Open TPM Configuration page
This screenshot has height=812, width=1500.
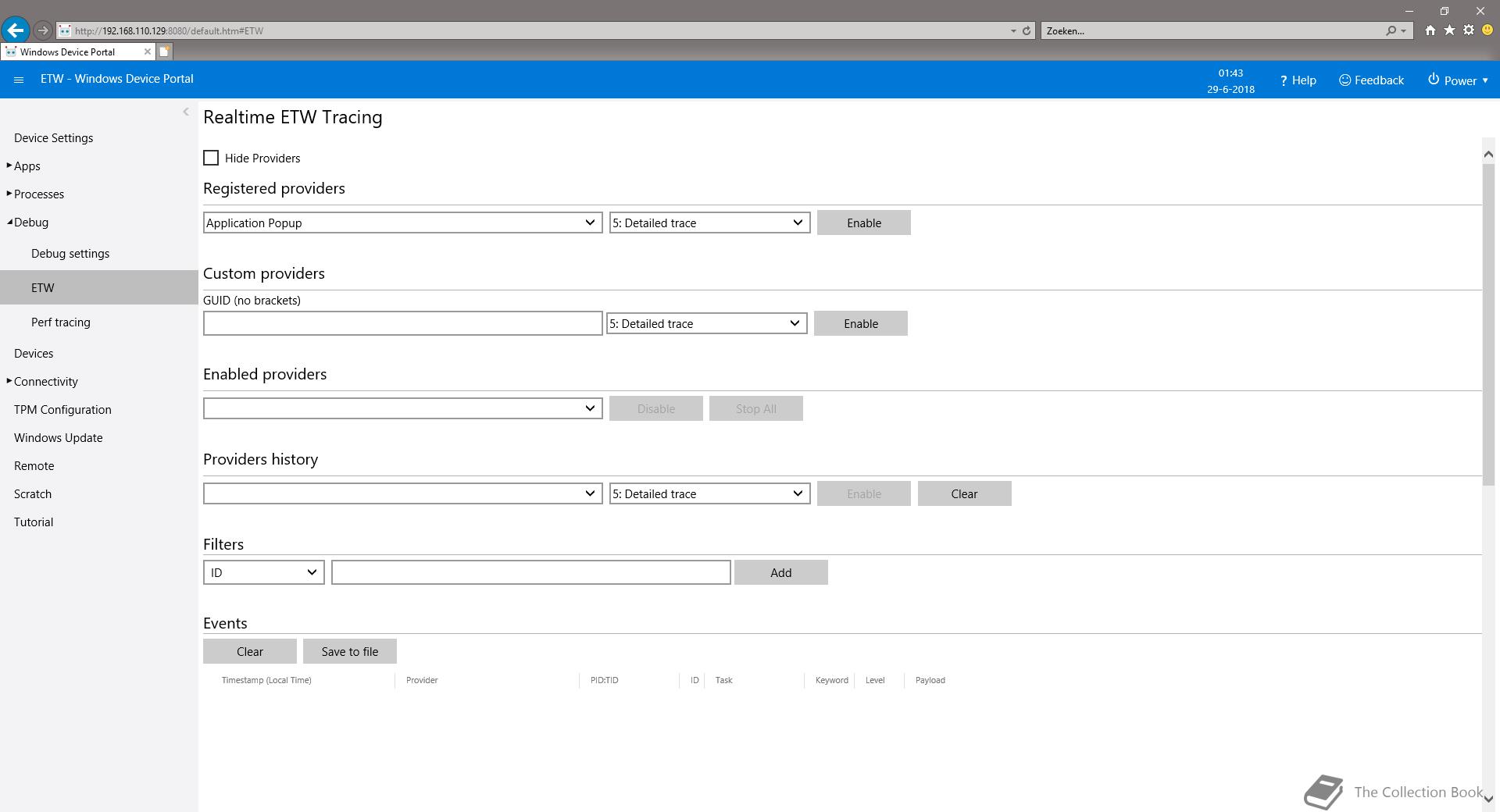pos(62,409)
